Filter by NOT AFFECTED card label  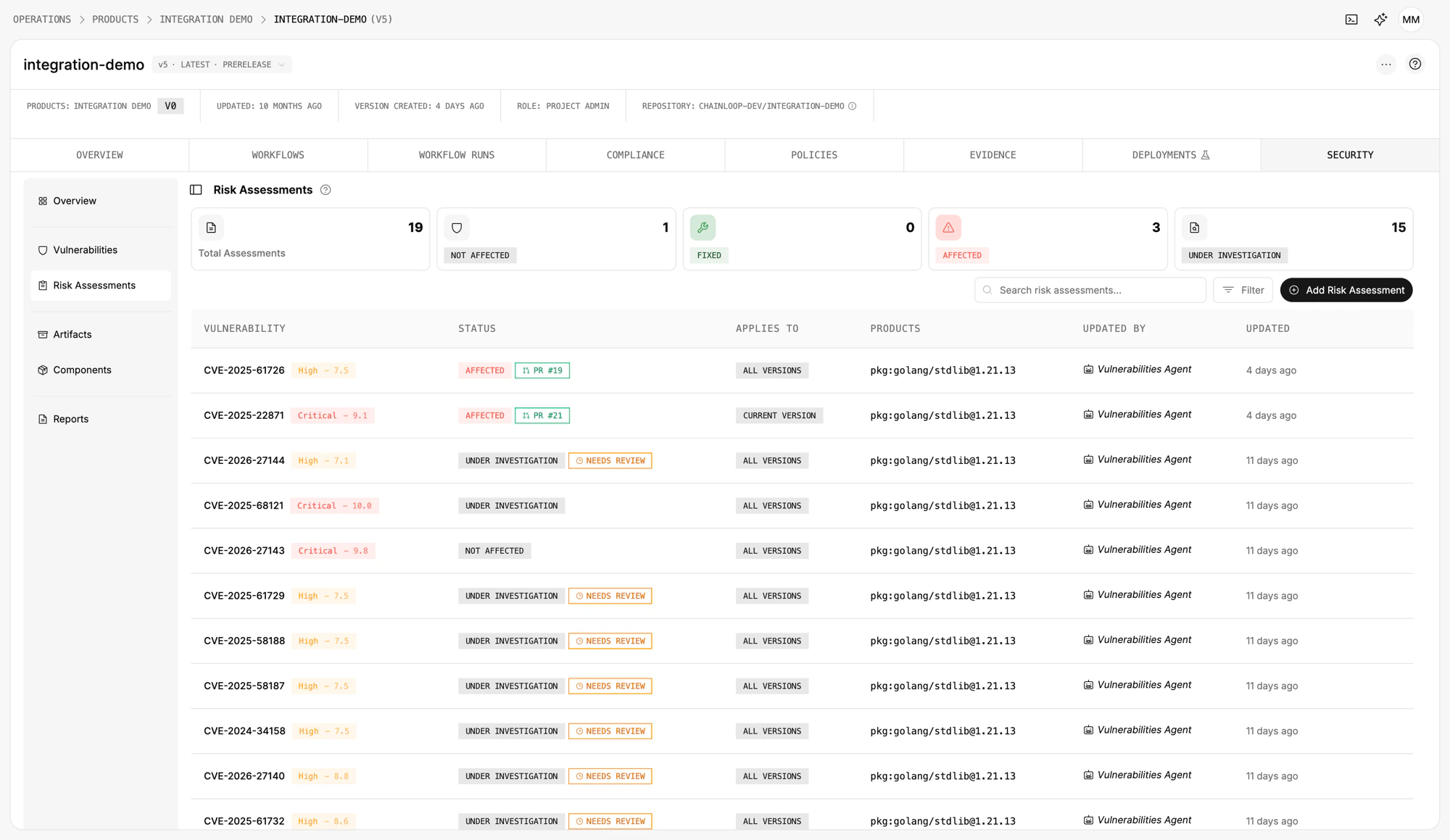coord(480,255)
